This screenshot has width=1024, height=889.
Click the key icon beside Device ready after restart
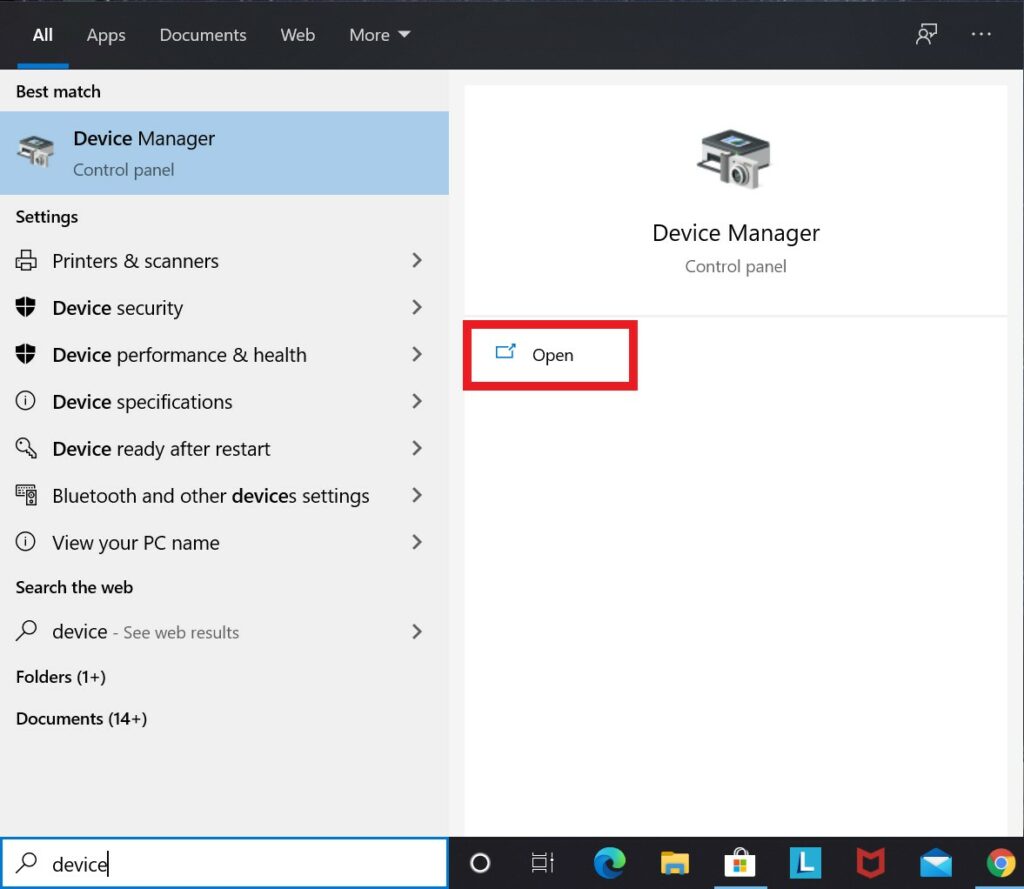26,447
